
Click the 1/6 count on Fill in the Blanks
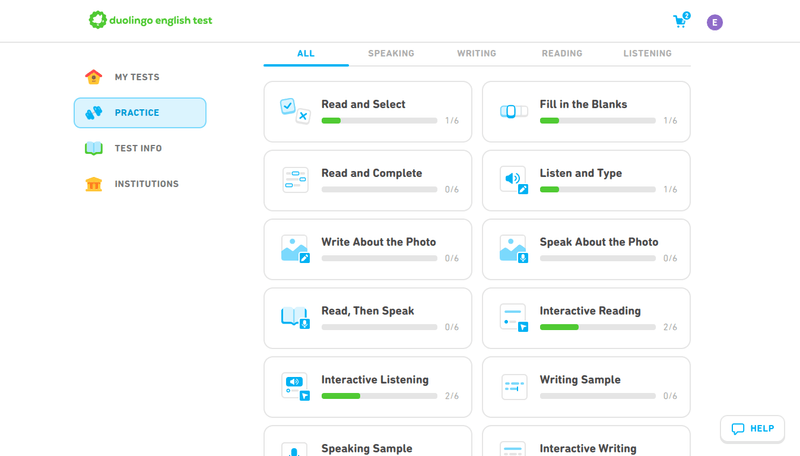pyautogui.click(x=670, y=121)
